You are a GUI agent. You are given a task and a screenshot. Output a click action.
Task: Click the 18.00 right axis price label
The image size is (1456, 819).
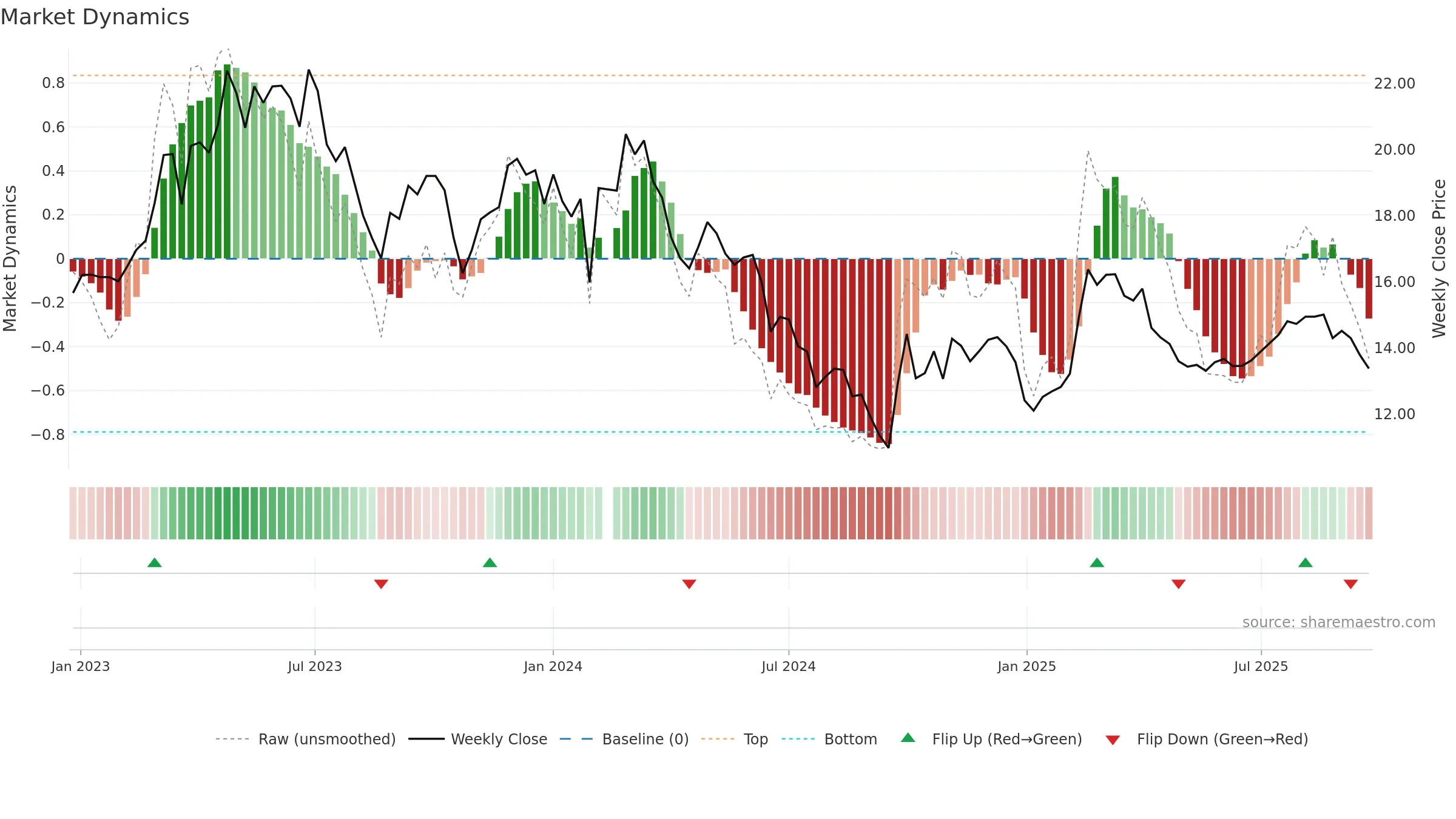tap(1395, 215)
